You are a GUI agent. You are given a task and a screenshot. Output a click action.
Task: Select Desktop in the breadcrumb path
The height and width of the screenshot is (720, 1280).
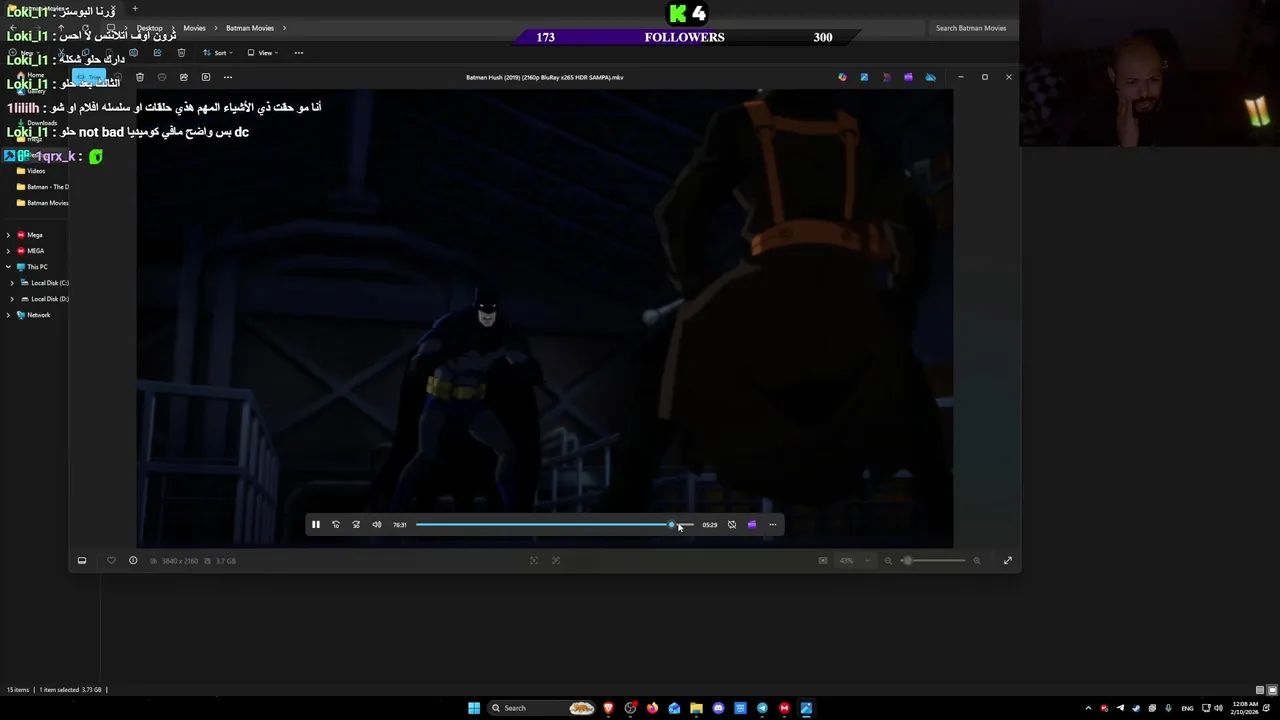pyautogui.click(x=150, y=28)
